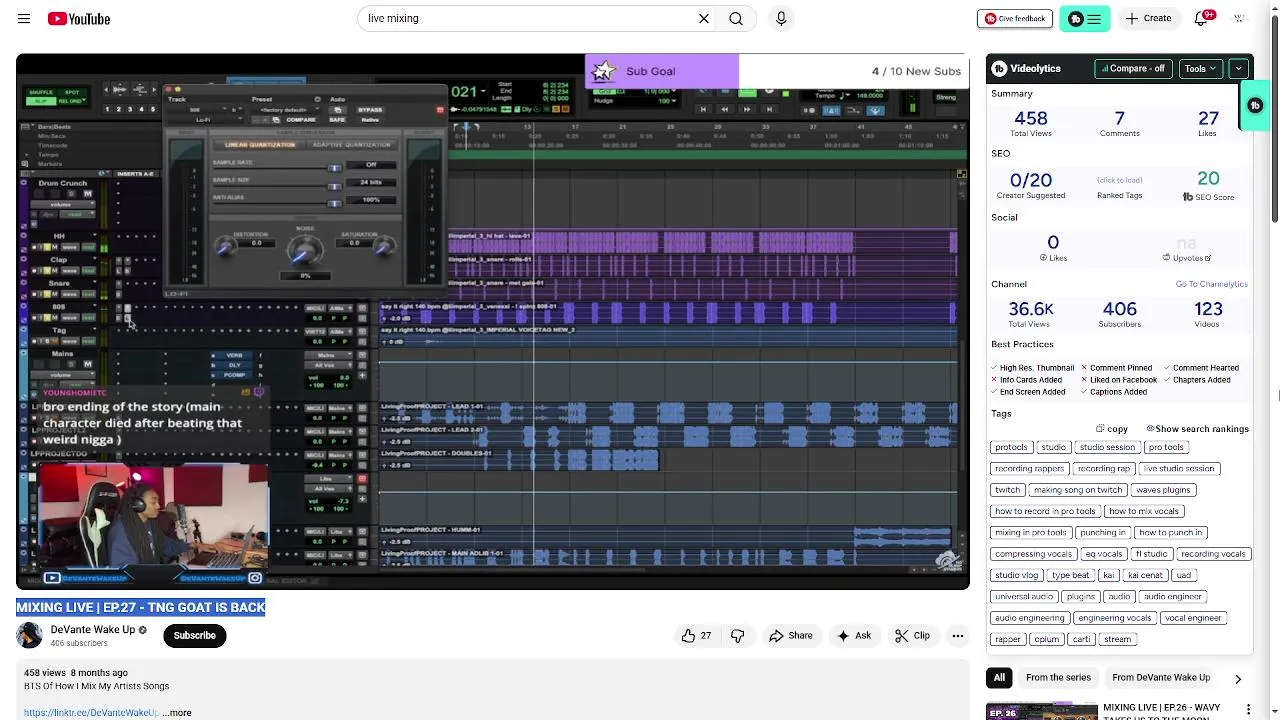Click the star icon in Sub Goal banner
1280x720 pixels.
(604, 71)
